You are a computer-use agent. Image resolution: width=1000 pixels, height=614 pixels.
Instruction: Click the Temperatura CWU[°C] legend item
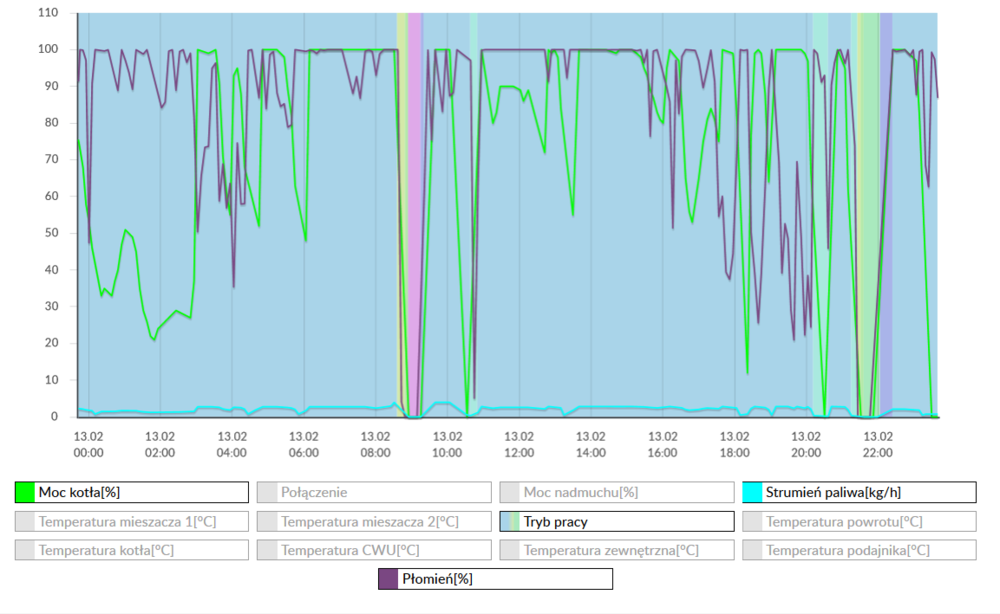[x=373, y=550]
